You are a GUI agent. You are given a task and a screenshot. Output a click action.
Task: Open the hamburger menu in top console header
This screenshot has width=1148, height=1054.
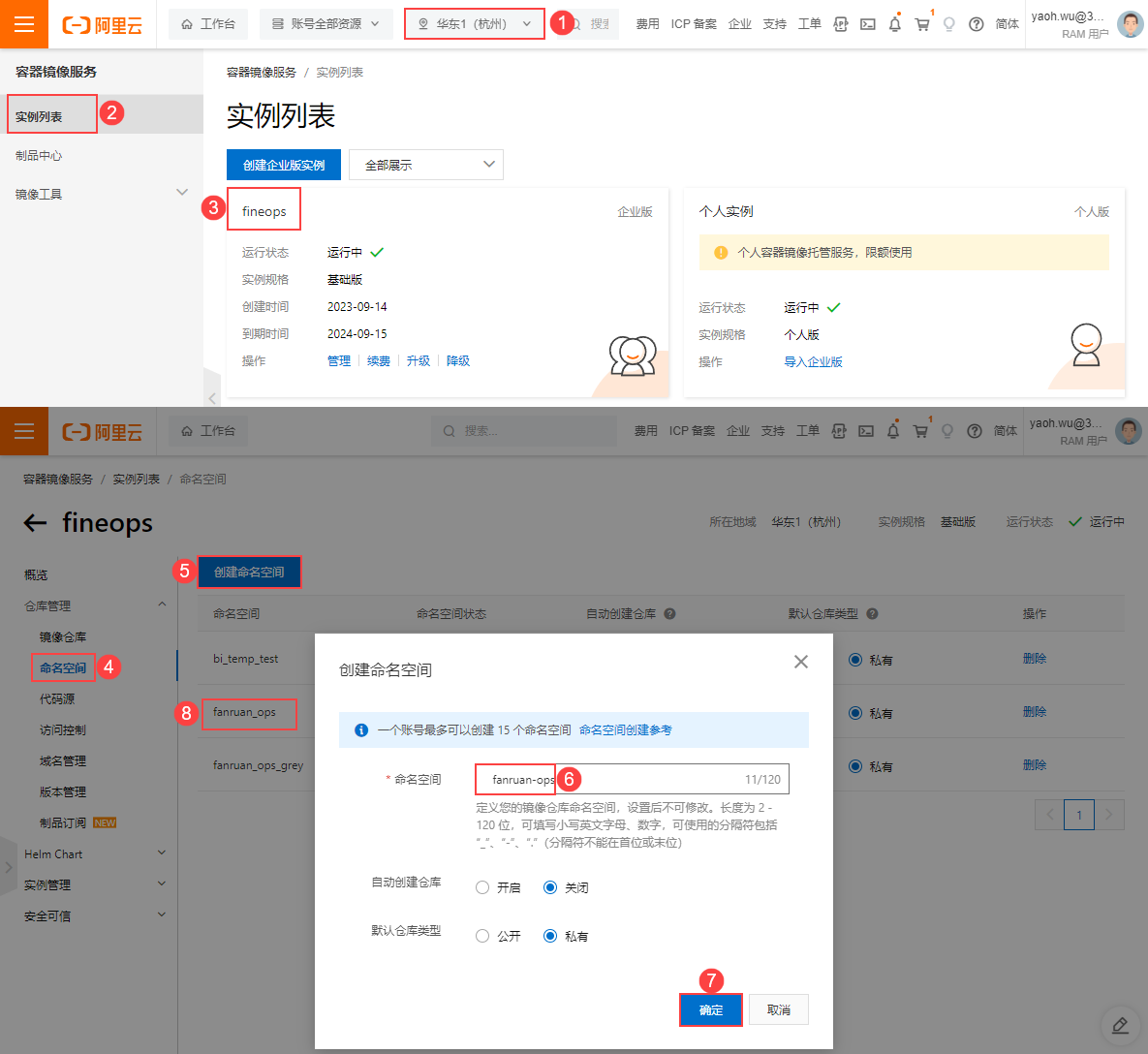(24, 24)
